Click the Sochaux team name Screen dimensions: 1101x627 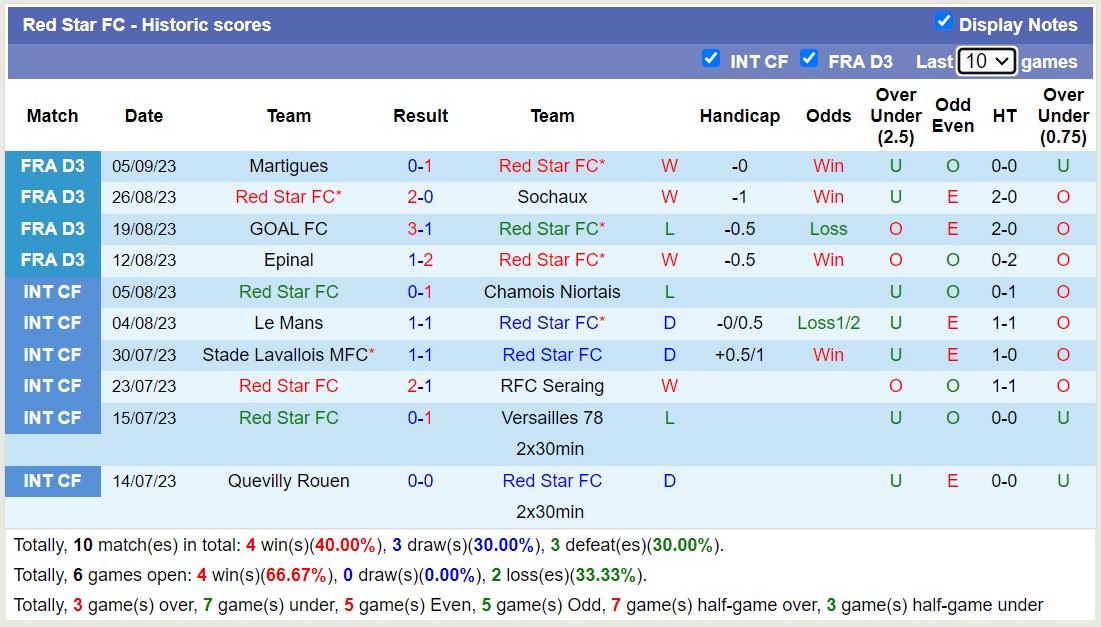pyautogui.click(x=552, y=196)
